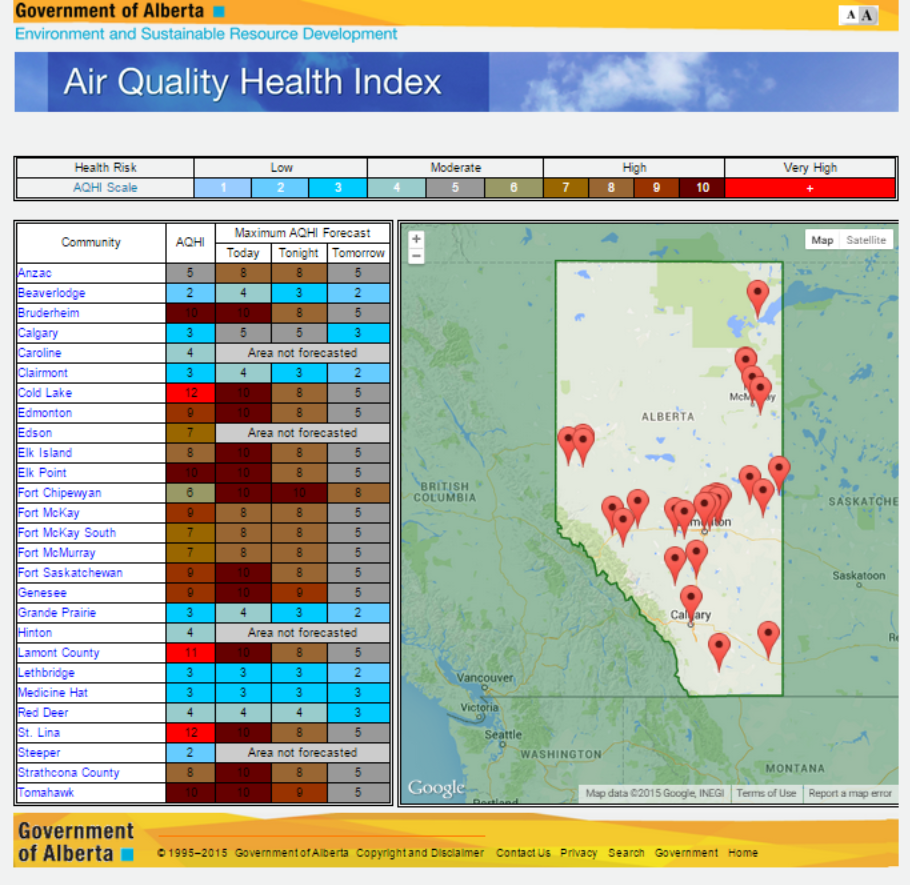
Task: Open the Caroline community link
Action: coord(39,353)
